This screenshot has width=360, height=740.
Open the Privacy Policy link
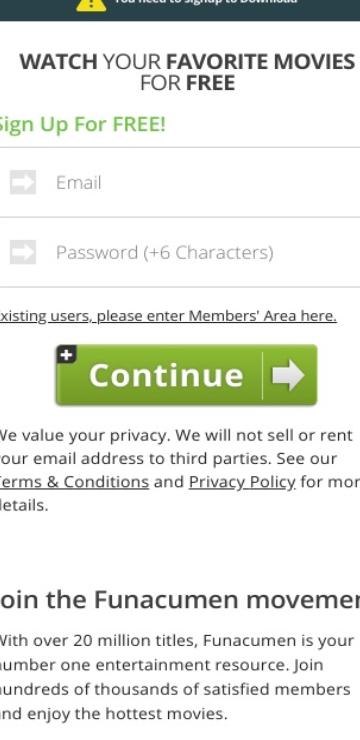tap(242, 482)
